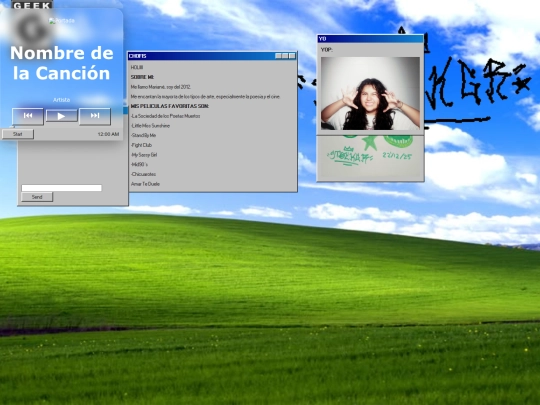Select the 'Stand By Me' entry

(x=143, y=135)
